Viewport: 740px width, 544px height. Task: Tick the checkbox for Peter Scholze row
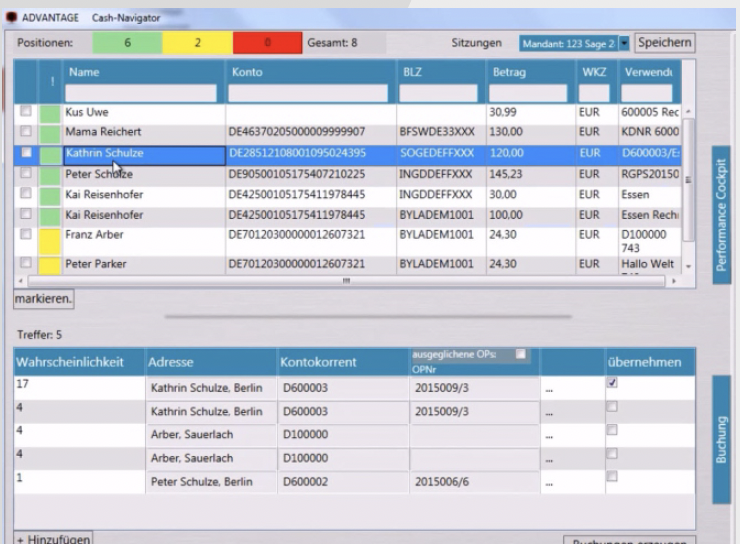(x=26, y=173)
